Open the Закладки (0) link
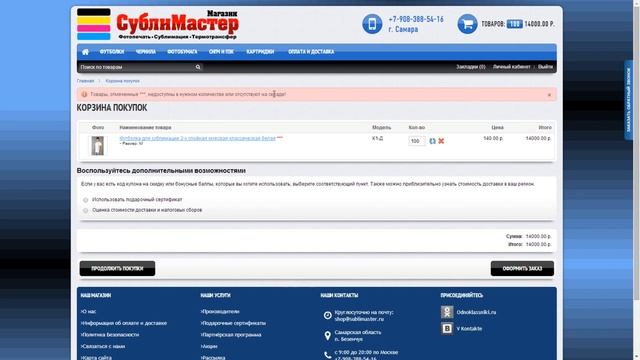Image resolution: width=640 pixels, height=360 pixels. tap(471, 67)
